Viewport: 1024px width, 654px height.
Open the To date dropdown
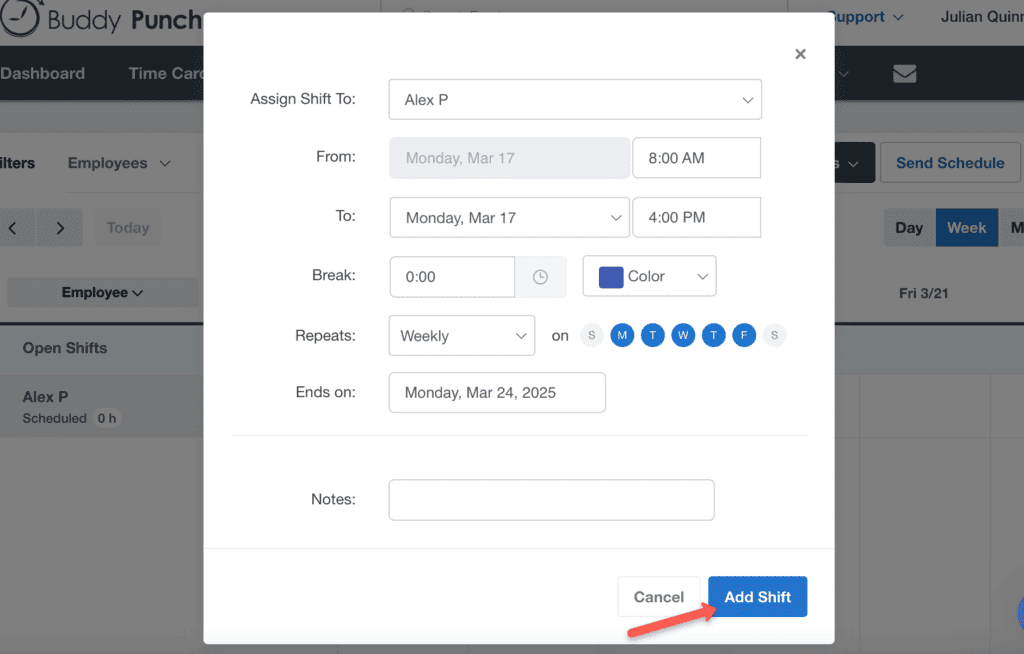[509, 218]
